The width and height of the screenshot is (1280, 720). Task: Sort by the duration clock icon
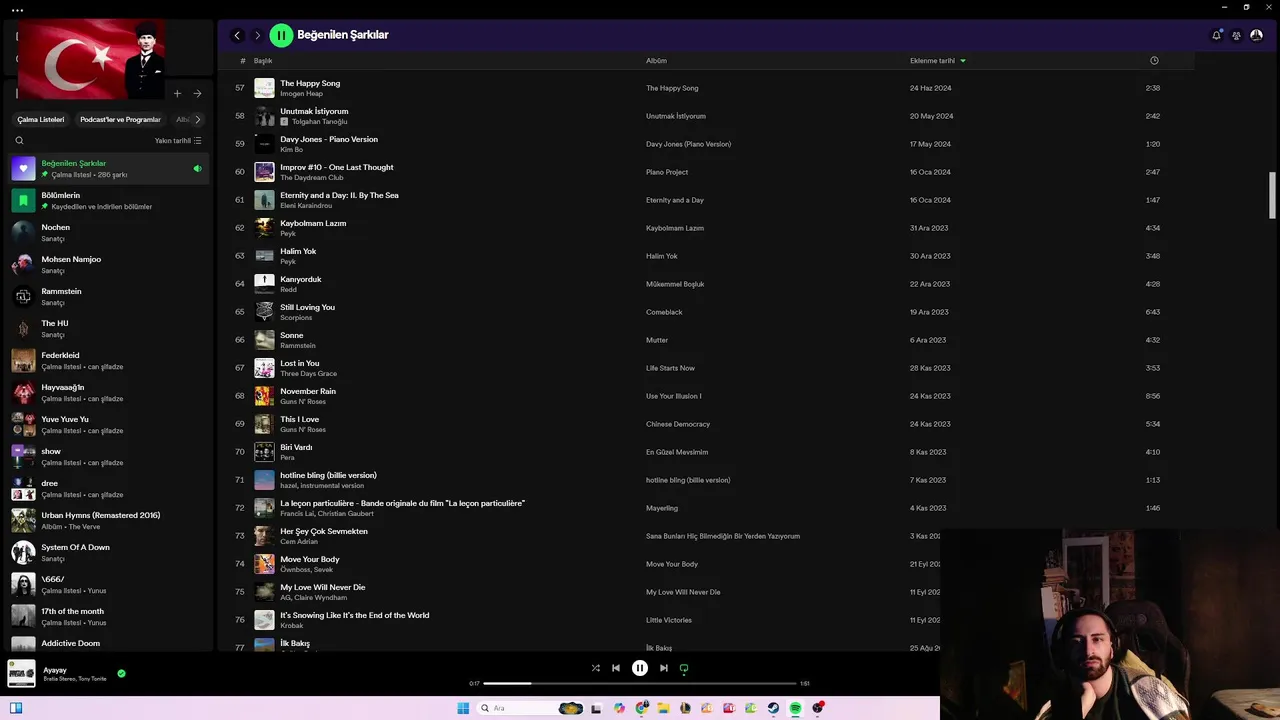point(1154,61)
